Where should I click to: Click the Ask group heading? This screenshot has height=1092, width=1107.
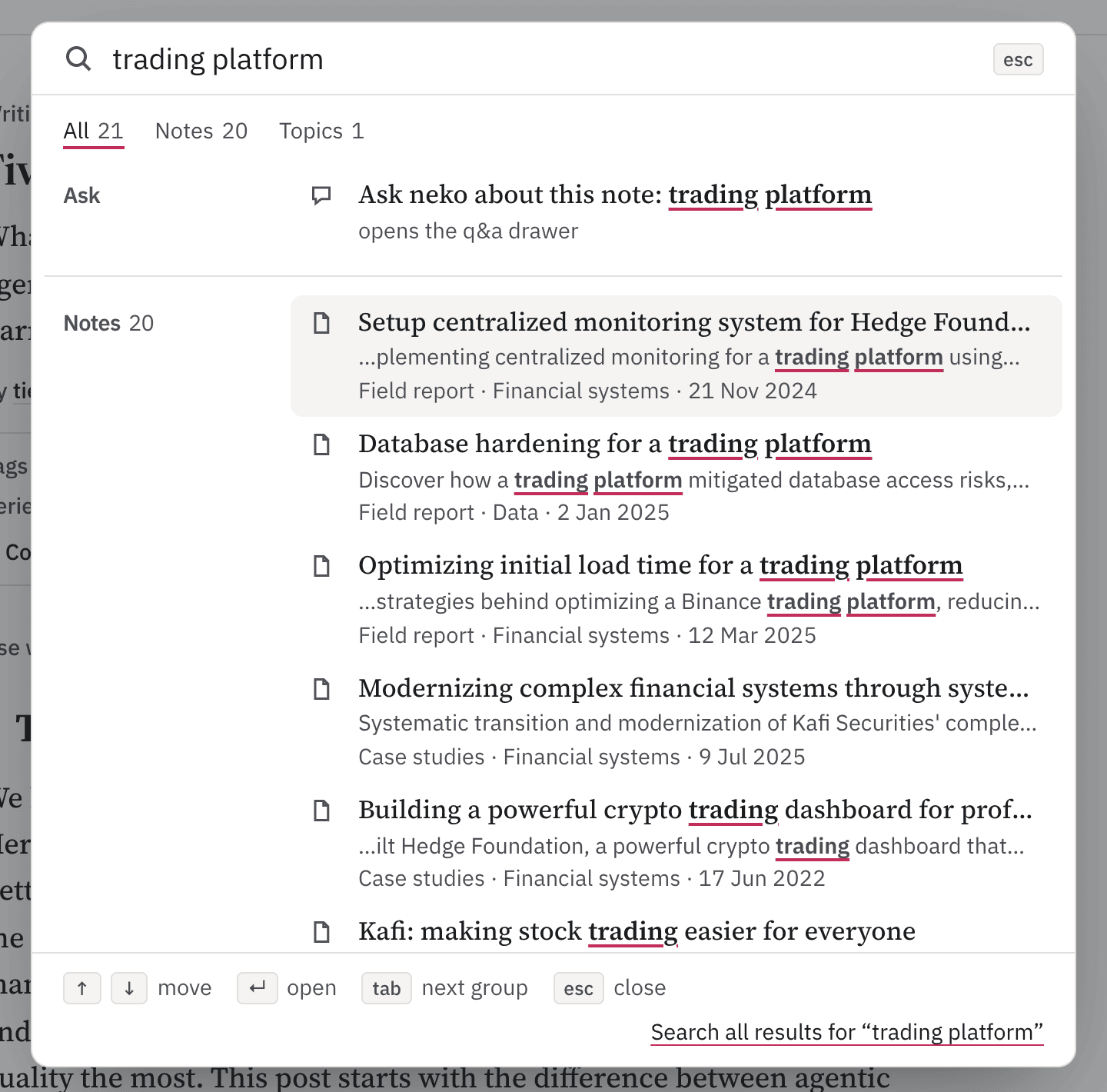point(81,195)
